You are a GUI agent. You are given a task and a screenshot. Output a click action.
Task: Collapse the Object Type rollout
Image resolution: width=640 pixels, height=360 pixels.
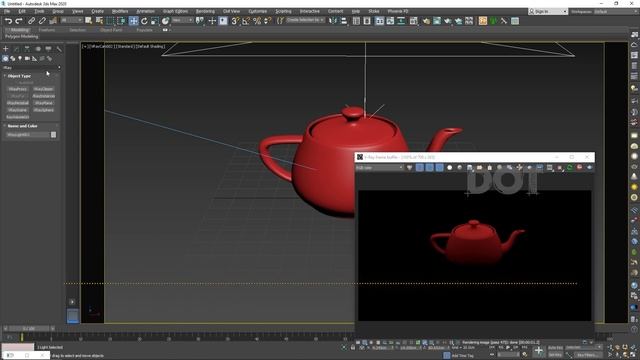pyautogui.click(x=19, y=76)
